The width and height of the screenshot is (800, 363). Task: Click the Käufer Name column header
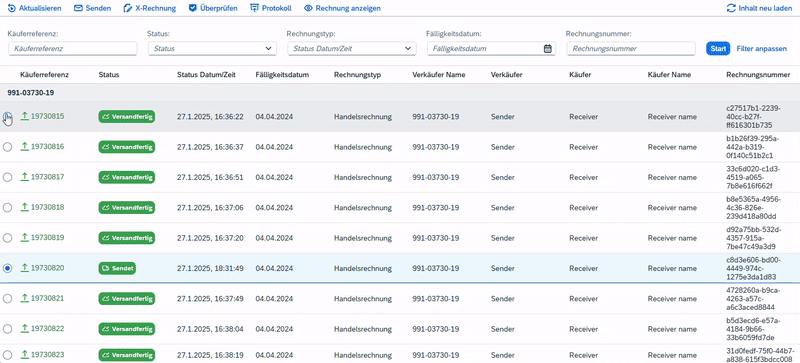pyautogui.click(x=669, y=75)
